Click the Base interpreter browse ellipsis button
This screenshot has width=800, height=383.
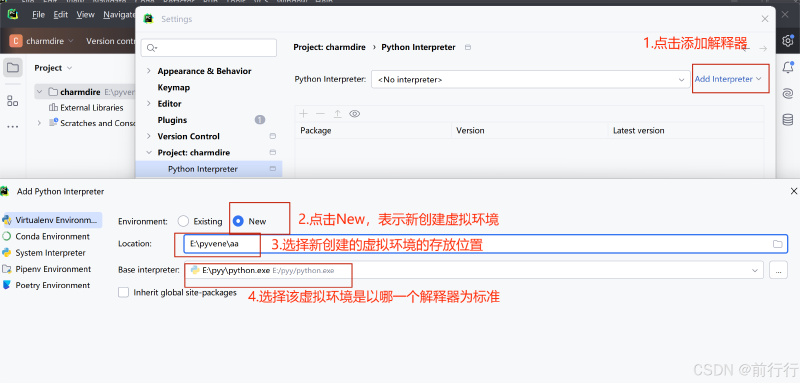778,270
